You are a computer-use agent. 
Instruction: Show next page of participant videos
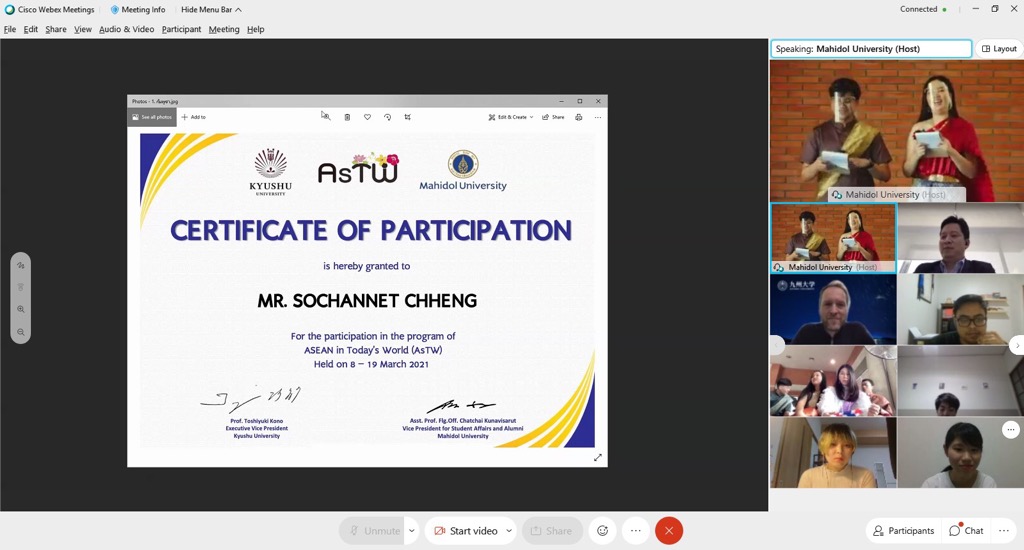click(x=1017, y=345)
